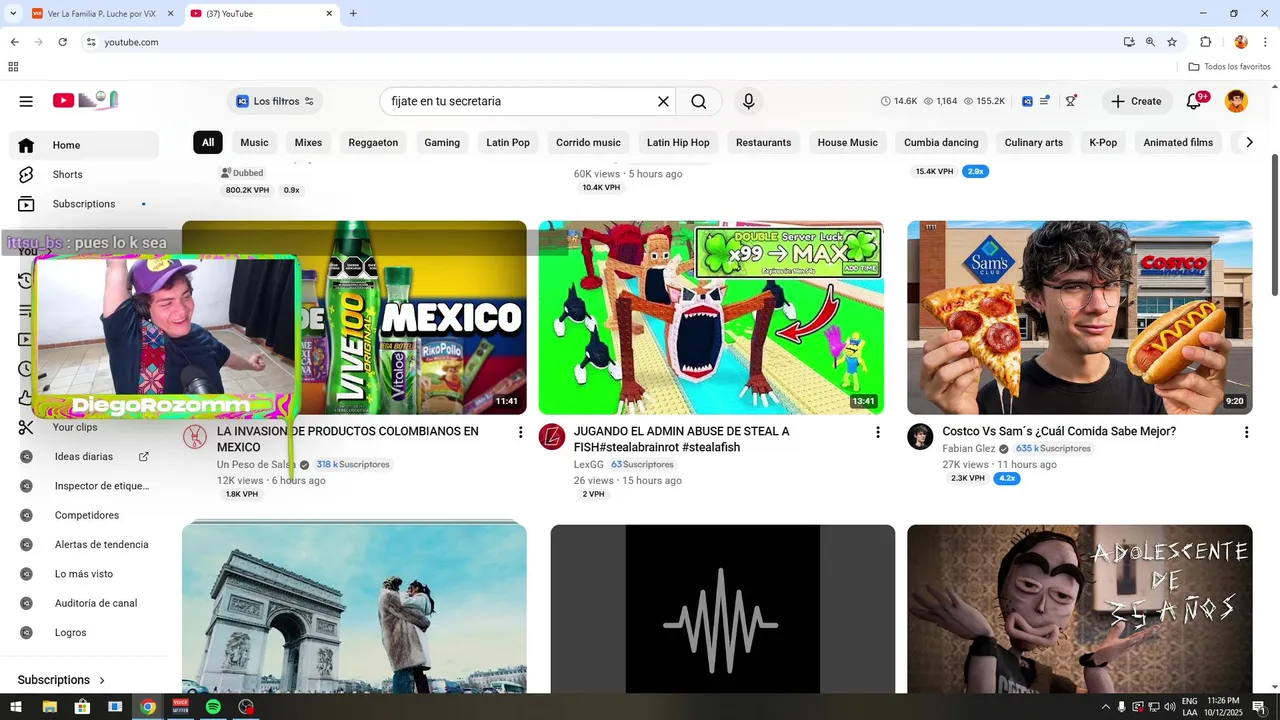Clear the search box with the X

[663, 101]
